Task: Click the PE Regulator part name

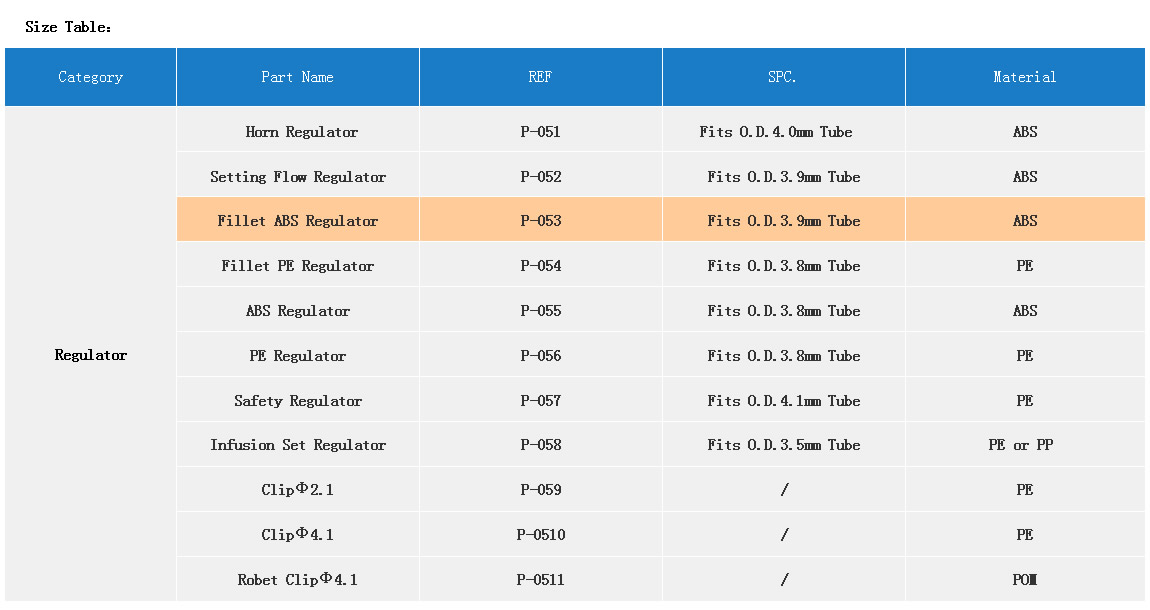Action: 298,356
